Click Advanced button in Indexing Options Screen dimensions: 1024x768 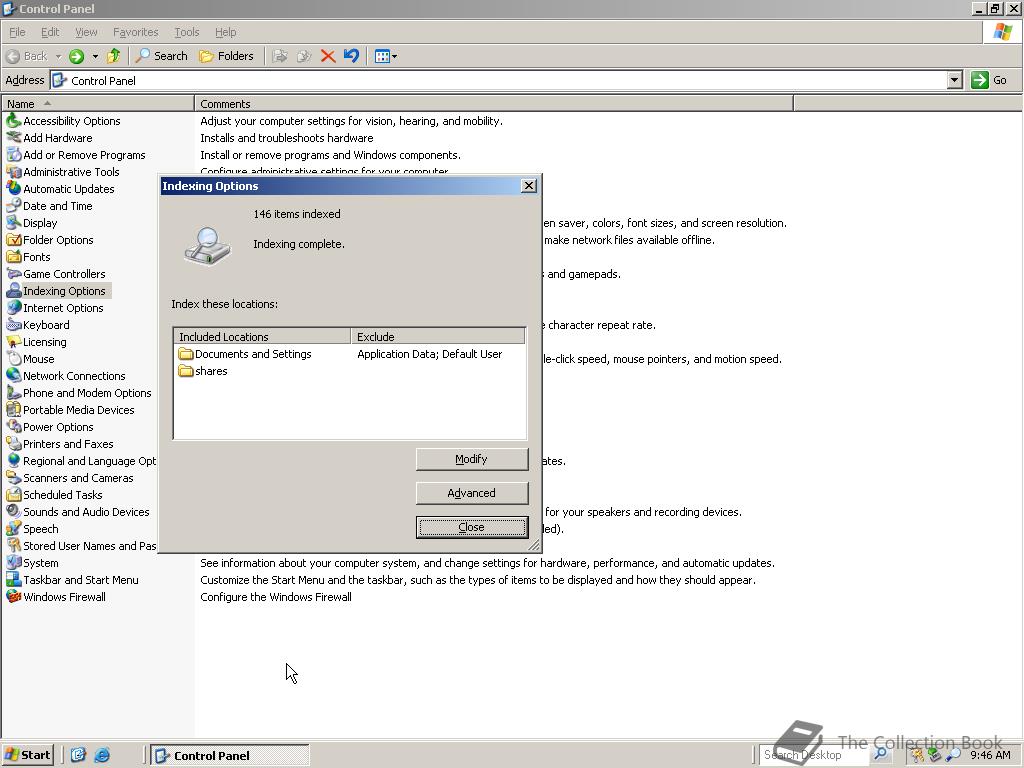(x=472, y=493)
